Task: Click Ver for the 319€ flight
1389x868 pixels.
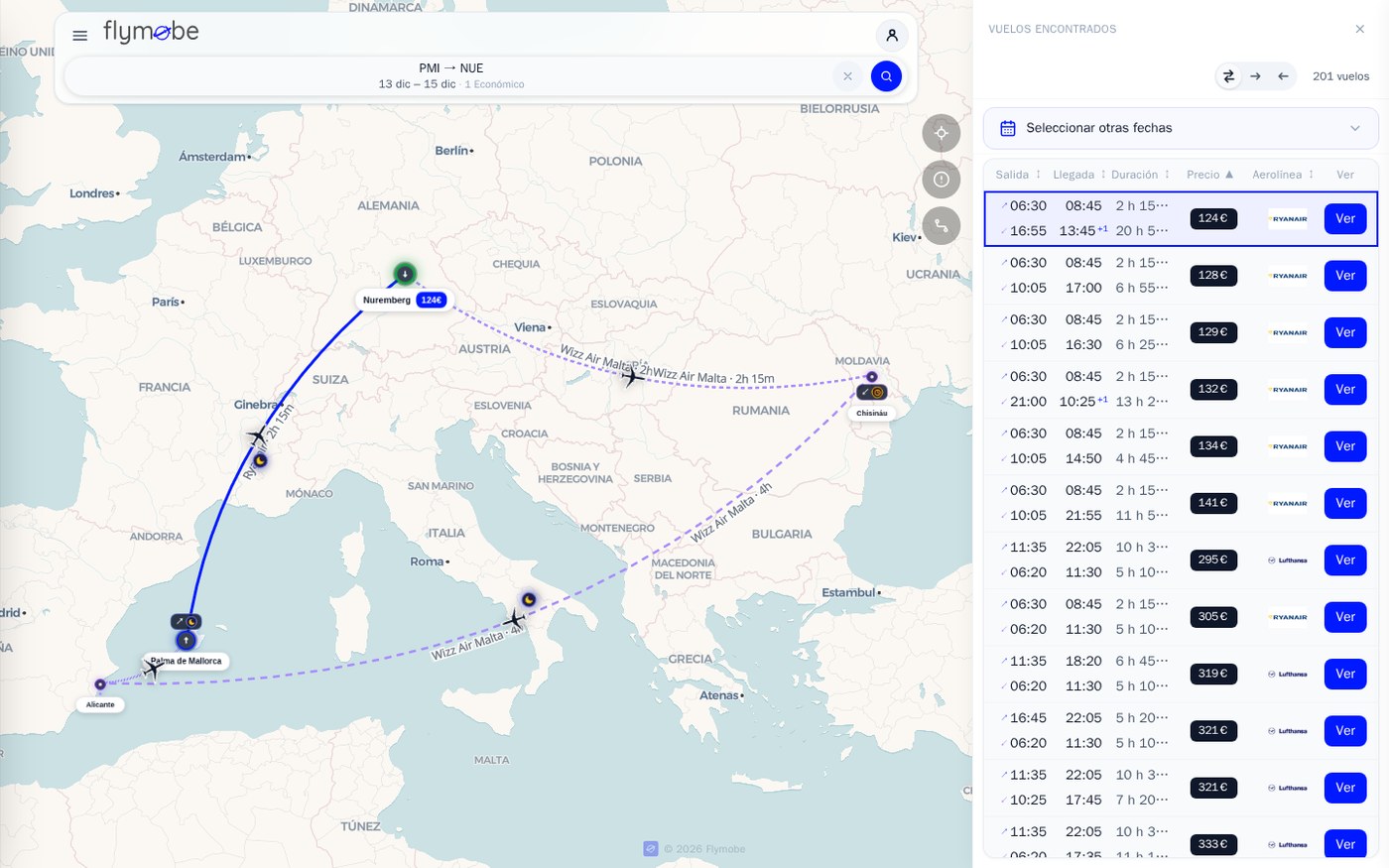Action: click(1345, 675)
